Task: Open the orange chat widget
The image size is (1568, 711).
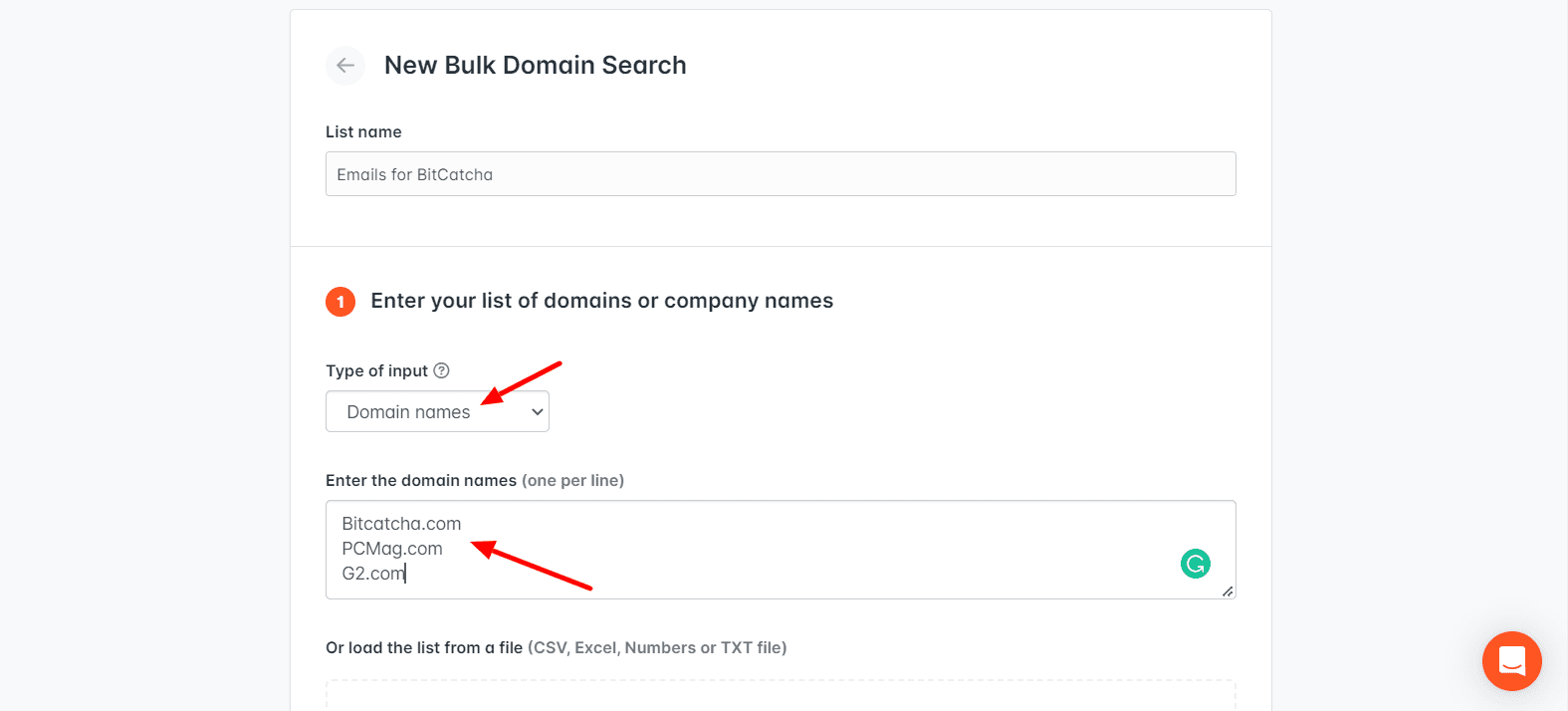Action: [1511, 661]
